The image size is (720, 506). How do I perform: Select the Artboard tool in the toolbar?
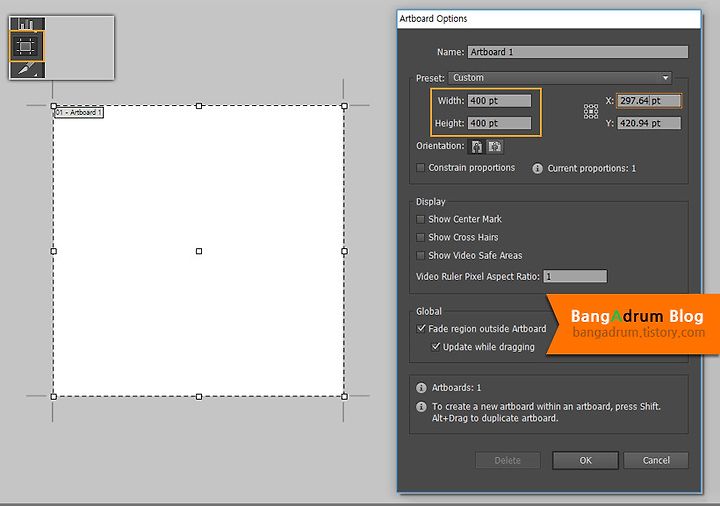pos(27,46)
